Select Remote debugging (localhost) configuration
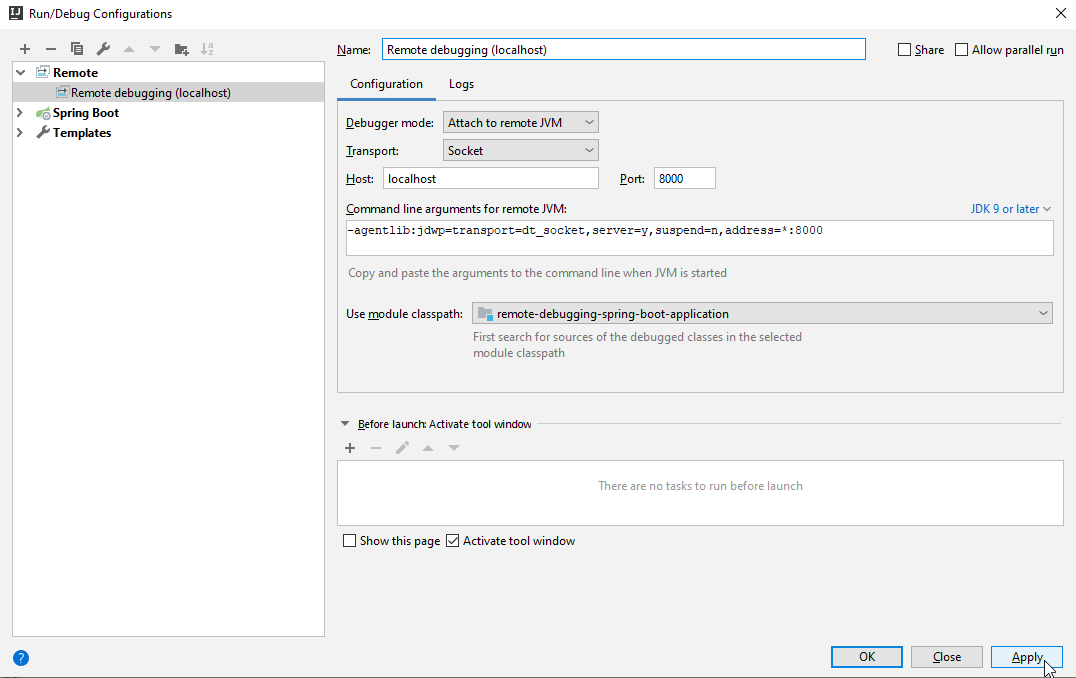1076x678 pixels. pyautogui.click(x=168, y=93)
